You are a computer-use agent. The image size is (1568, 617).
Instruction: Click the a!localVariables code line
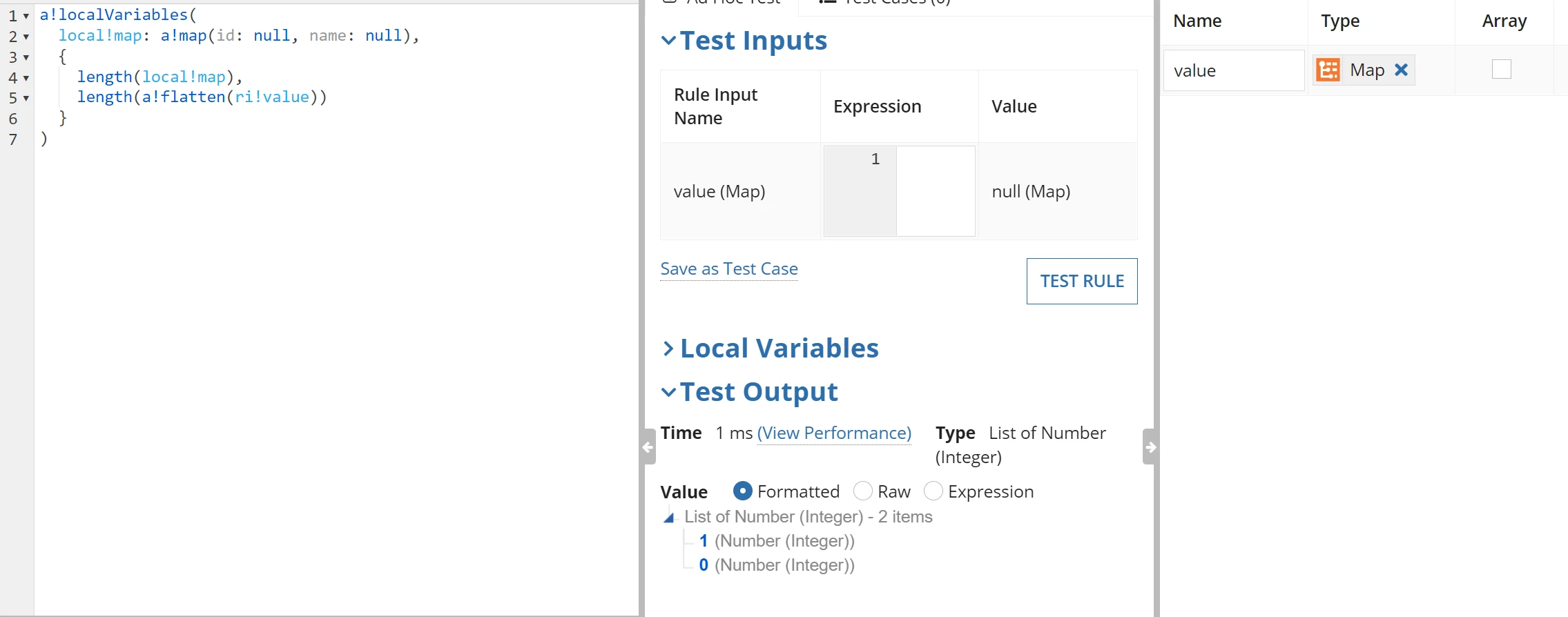(118, 14)
